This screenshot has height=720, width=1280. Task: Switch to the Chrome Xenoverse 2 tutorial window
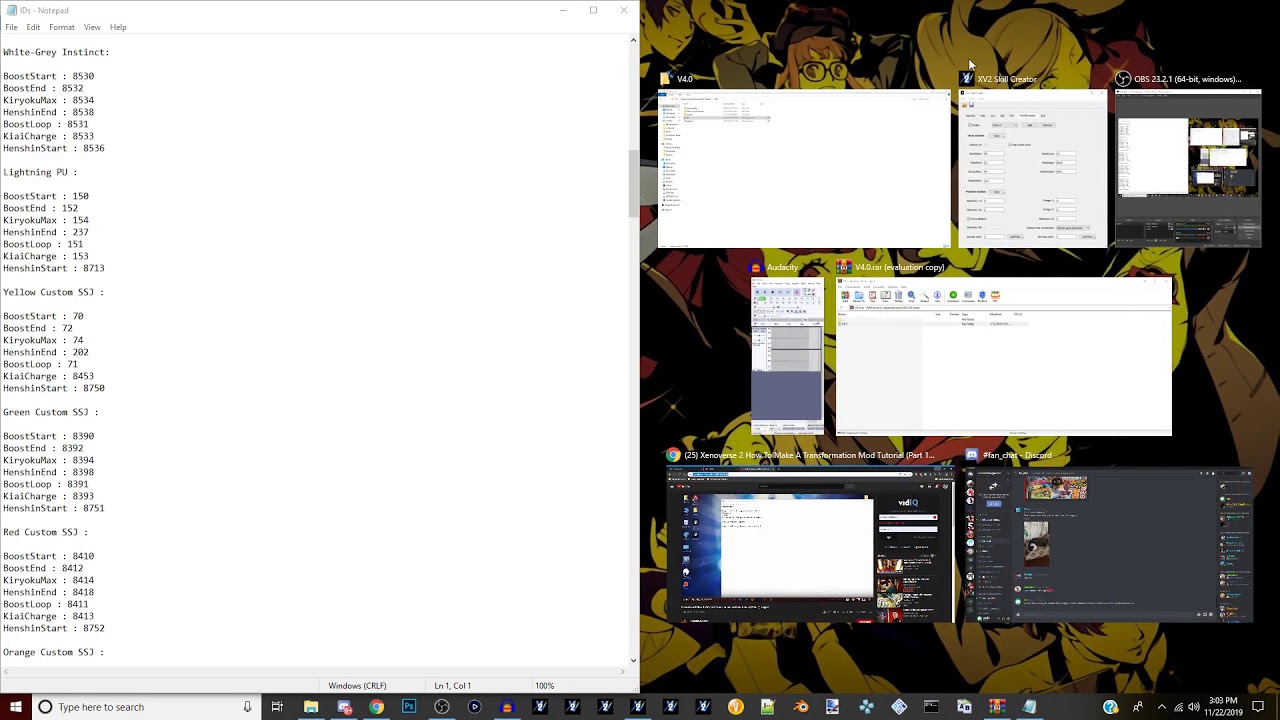coord(810,544)
